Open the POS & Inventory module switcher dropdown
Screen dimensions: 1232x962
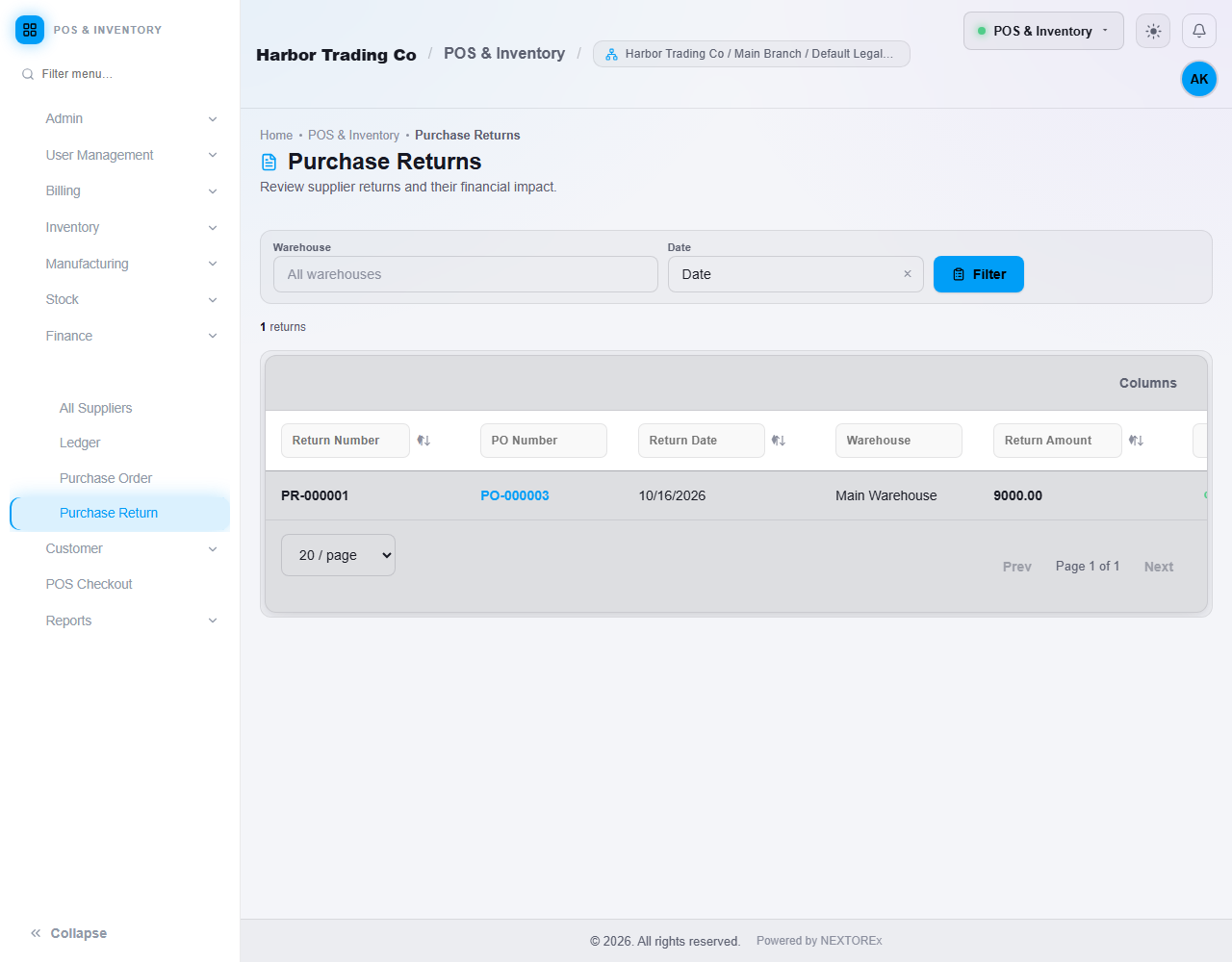tap(1043, 31)
